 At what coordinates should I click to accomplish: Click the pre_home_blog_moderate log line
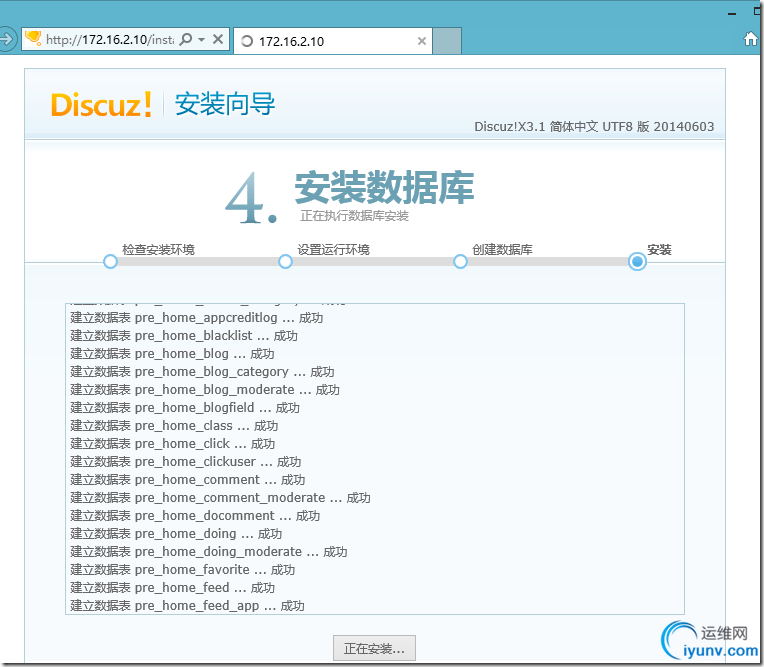(205, 390)
